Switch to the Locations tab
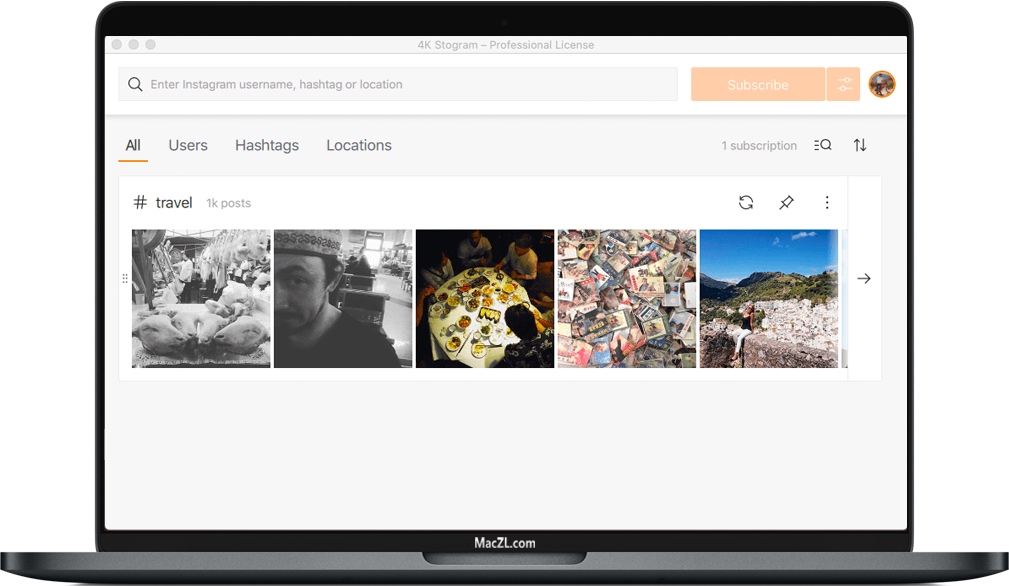Screen dimensions: 1009x586 pyautogui.click(x=359, y=145)
